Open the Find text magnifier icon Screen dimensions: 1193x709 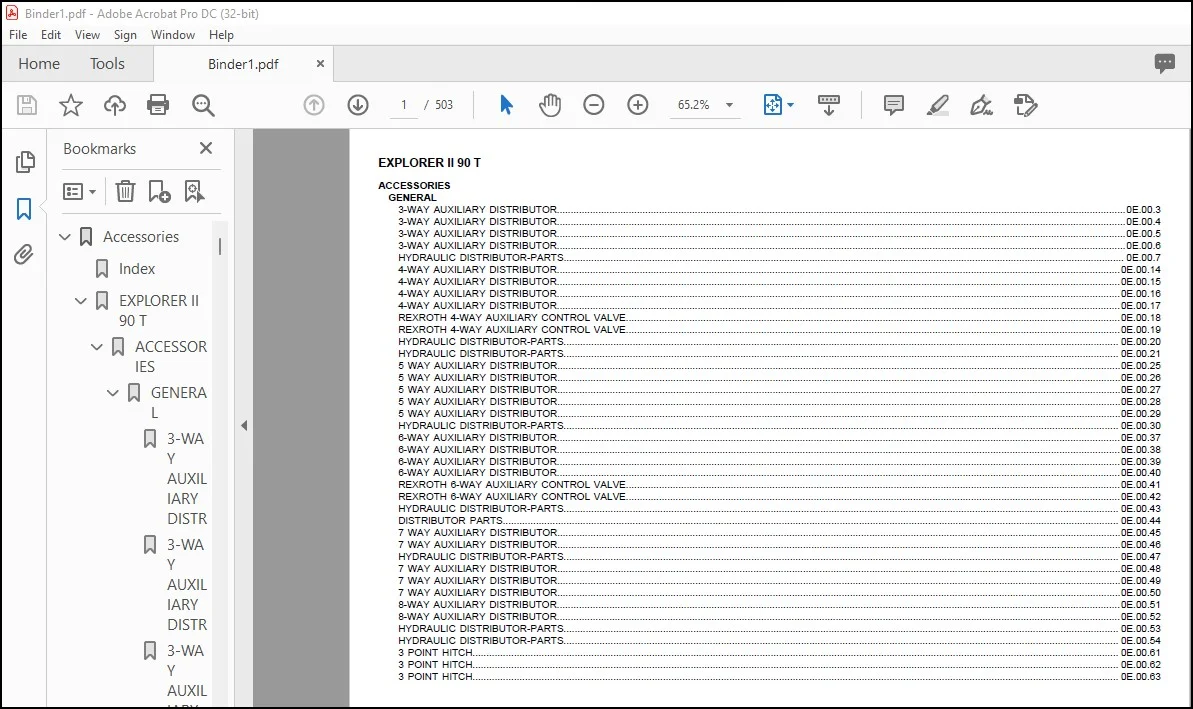pyautogui.click(x=203, y=105)
